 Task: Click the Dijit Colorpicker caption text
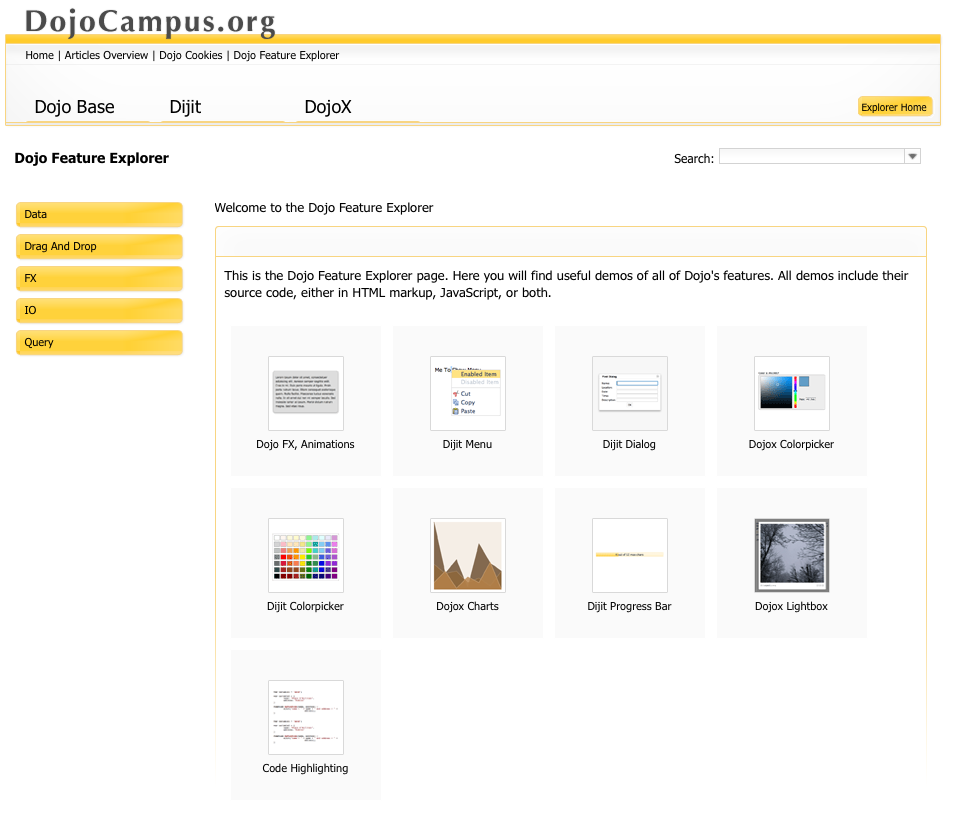pos(305,606)
